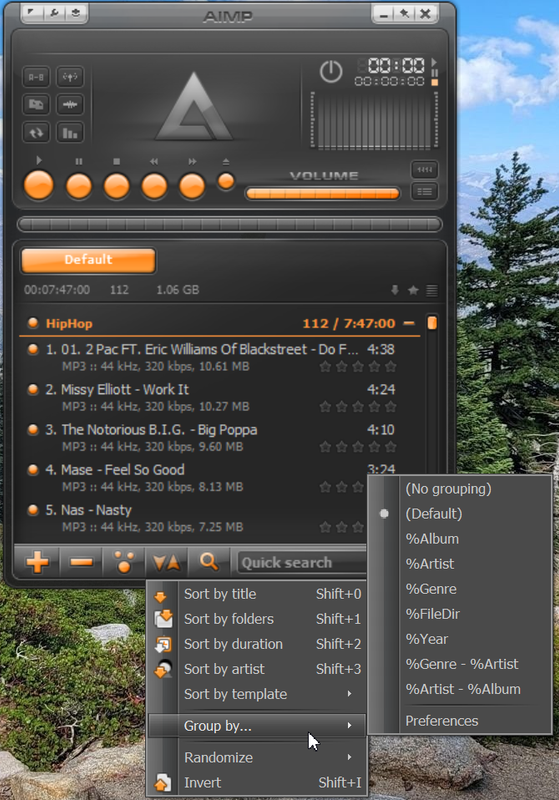
Task: Click the playlist download arrow icon
Action: (395, 290)
